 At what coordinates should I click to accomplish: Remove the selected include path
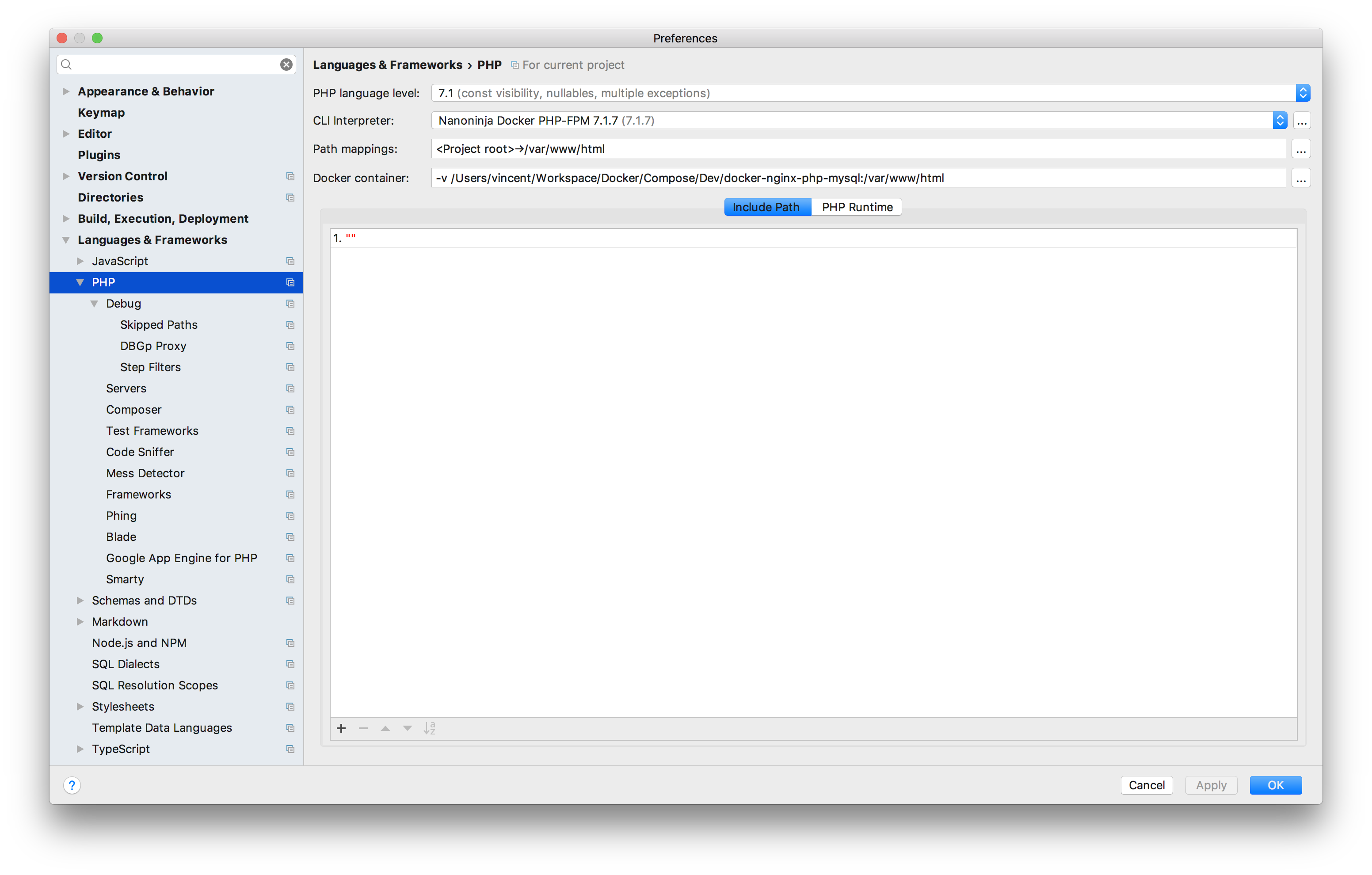coord(363,728)
